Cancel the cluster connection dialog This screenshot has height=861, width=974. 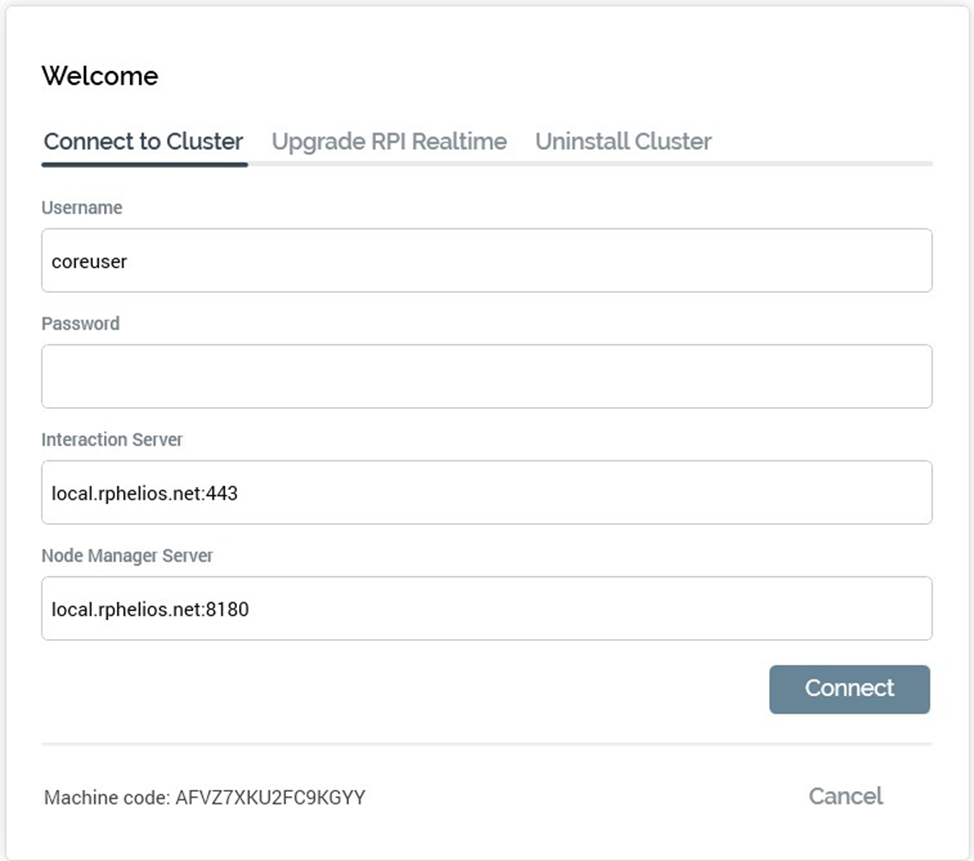pos(845,796)
